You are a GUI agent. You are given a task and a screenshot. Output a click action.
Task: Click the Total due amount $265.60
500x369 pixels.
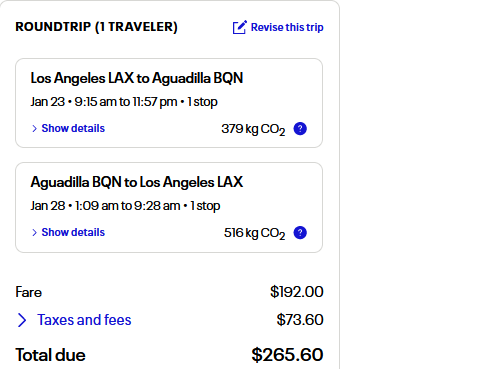click(287, 355)
